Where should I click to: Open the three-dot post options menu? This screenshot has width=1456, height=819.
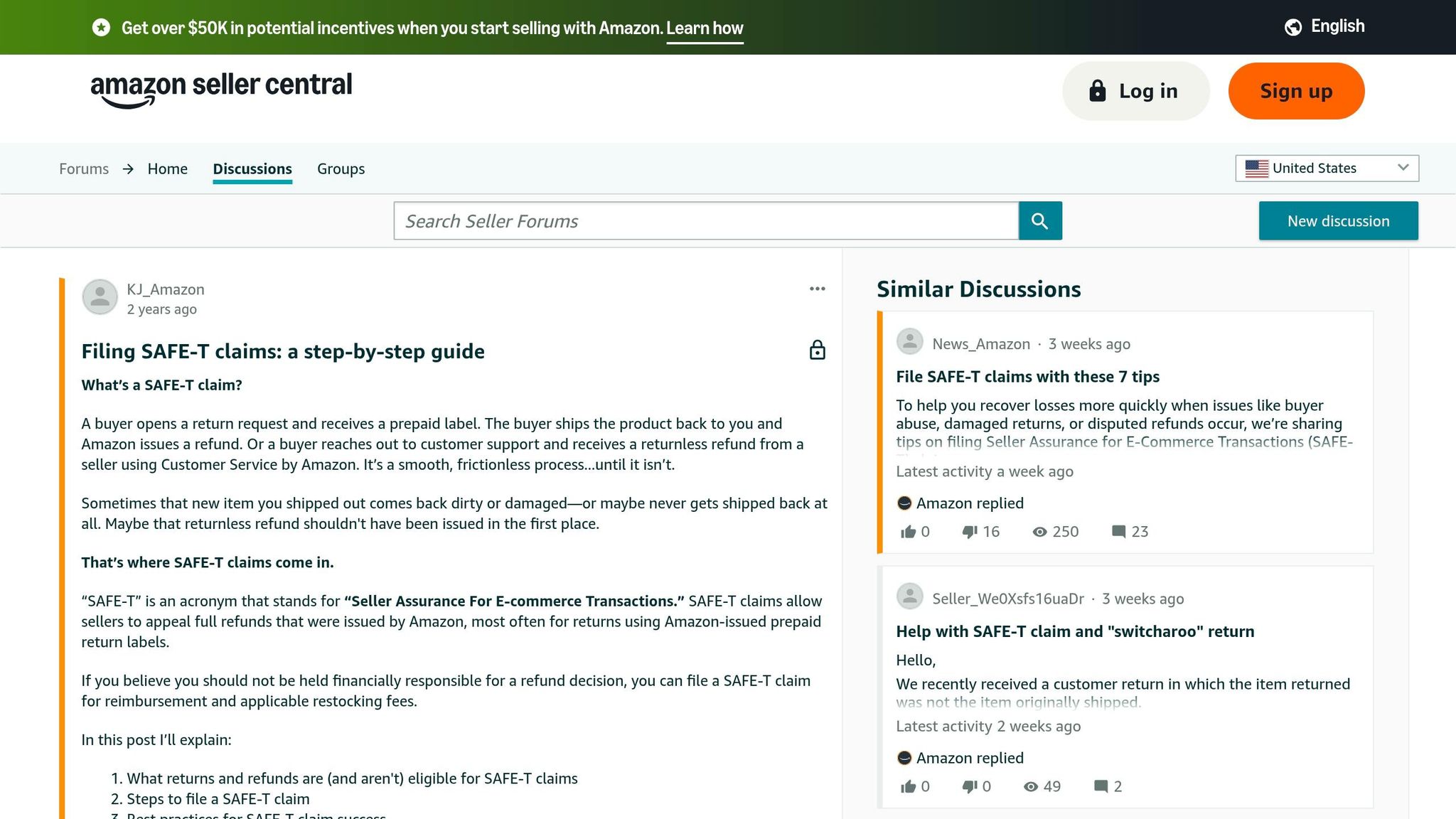tap(818, 289)
